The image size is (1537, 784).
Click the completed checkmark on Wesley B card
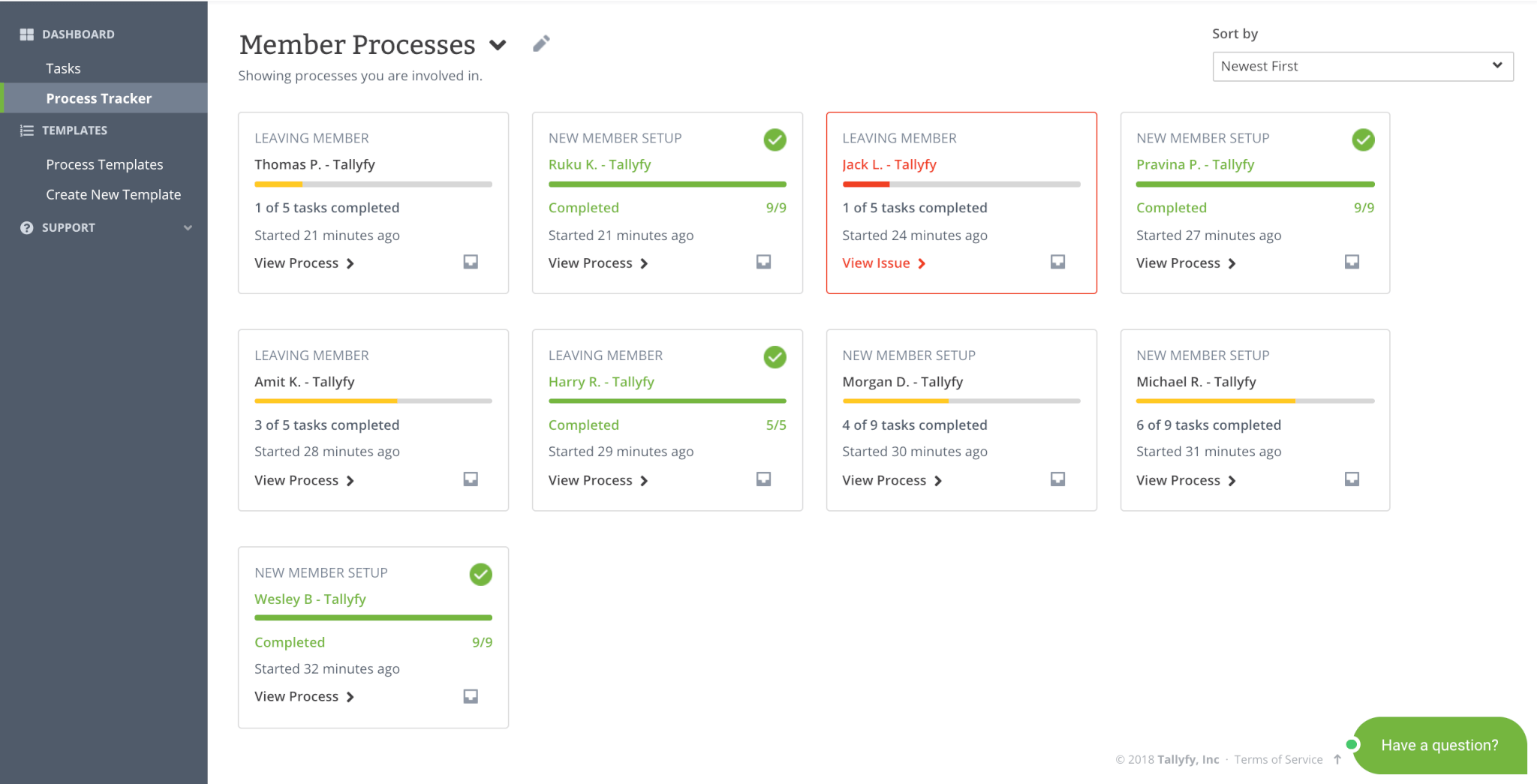481,575
